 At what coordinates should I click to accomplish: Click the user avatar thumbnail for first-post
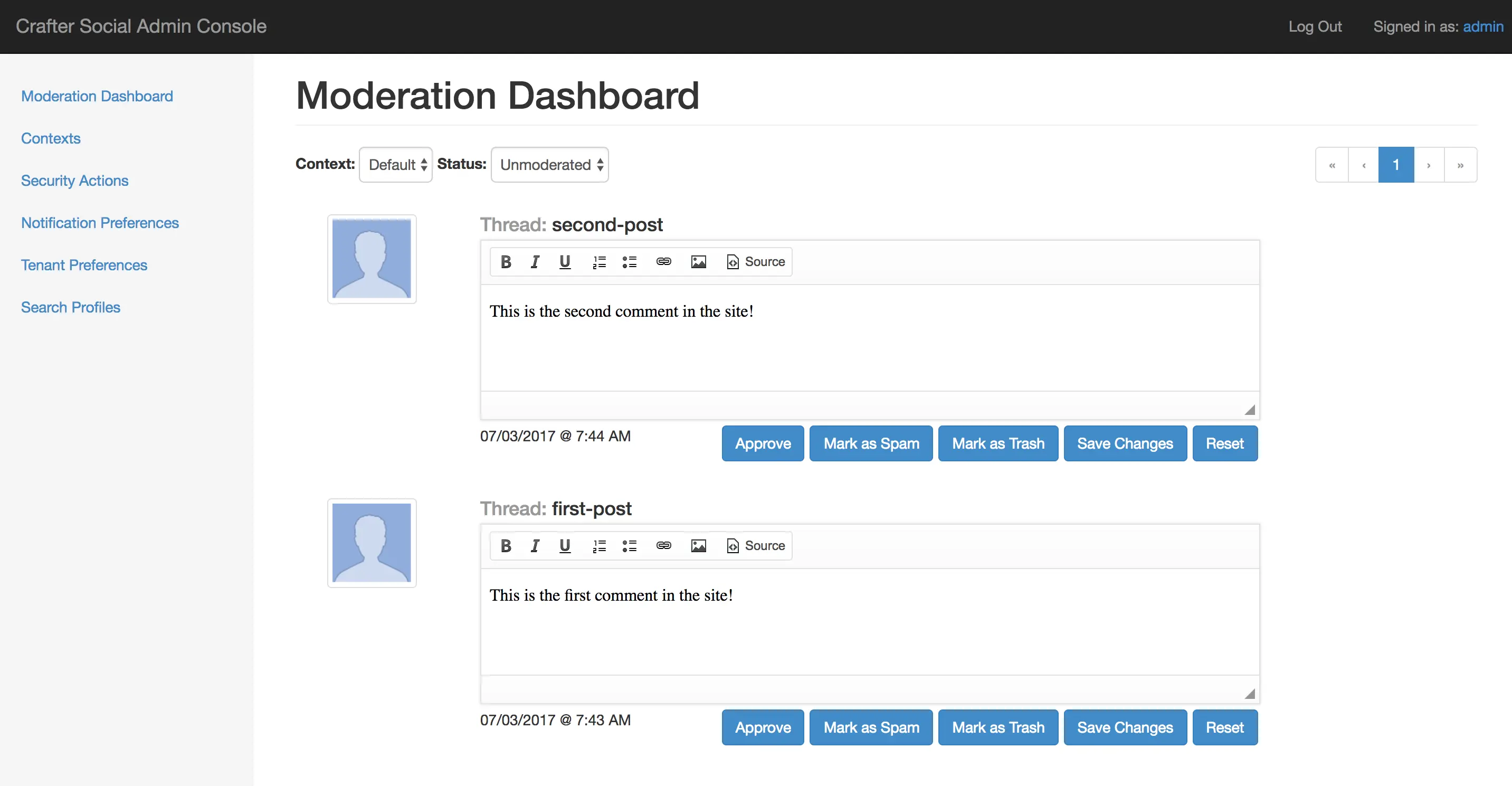(x=372, y=540)
